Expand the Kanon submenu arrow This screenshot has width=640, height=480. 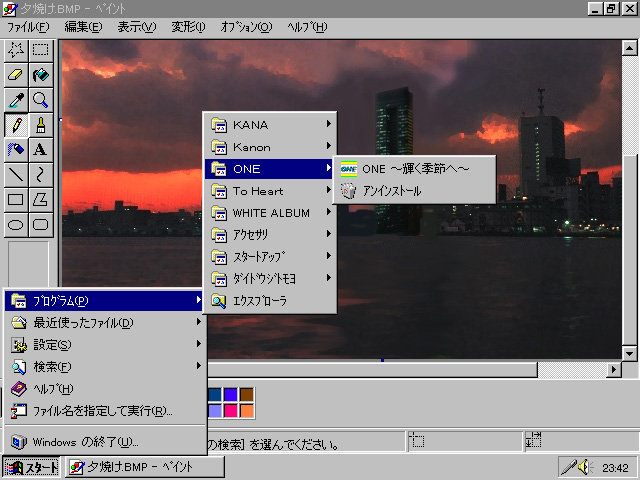(329, 146)
